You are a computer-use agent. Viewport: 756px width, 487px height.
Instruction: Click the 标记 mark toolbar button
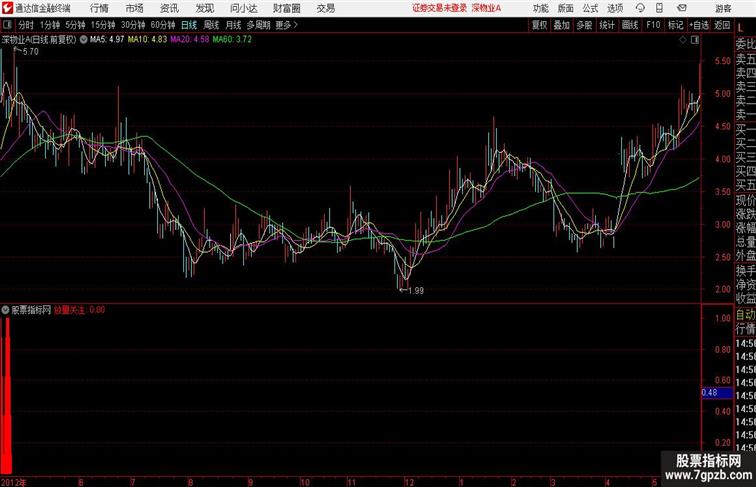coord(675,25)
